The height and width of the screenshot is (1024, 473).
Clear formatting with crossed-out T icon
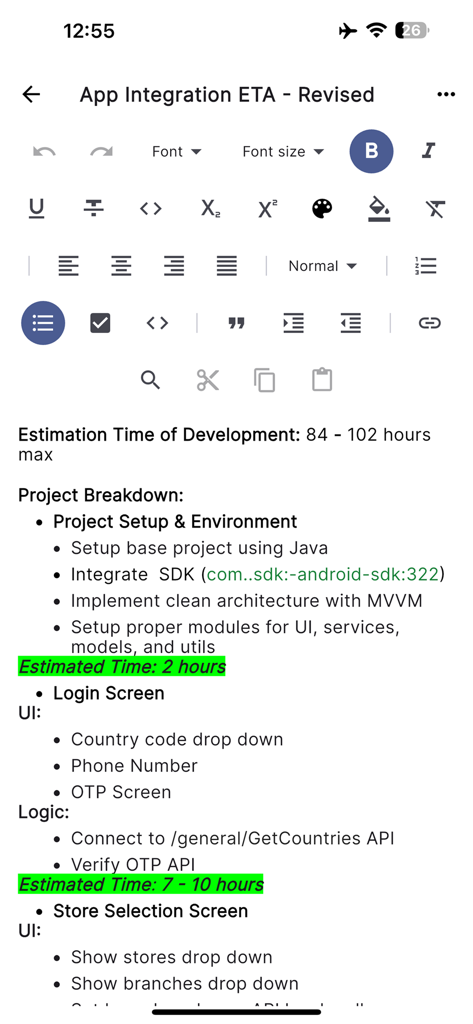(x=436, y=209)
